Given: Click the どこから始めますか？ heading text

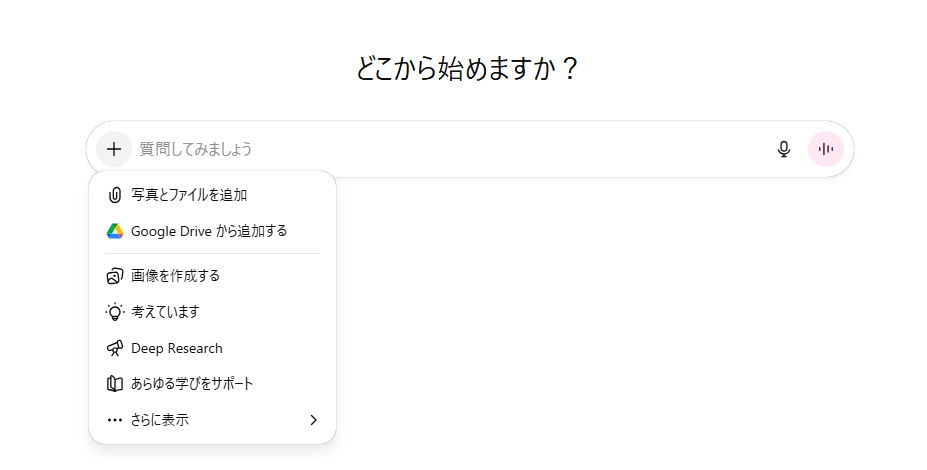Looking at the screenshot, I should pyautogui.click(x=467, y=69).
